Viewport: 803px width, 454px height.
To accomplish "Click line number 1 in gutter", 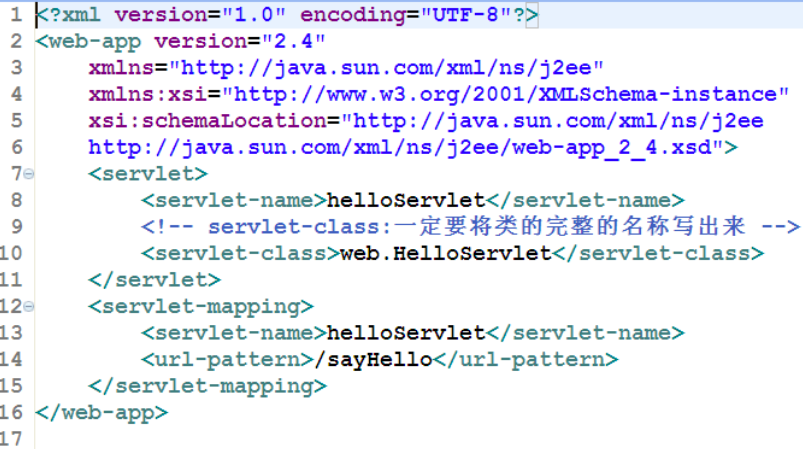I will point(16,15).
